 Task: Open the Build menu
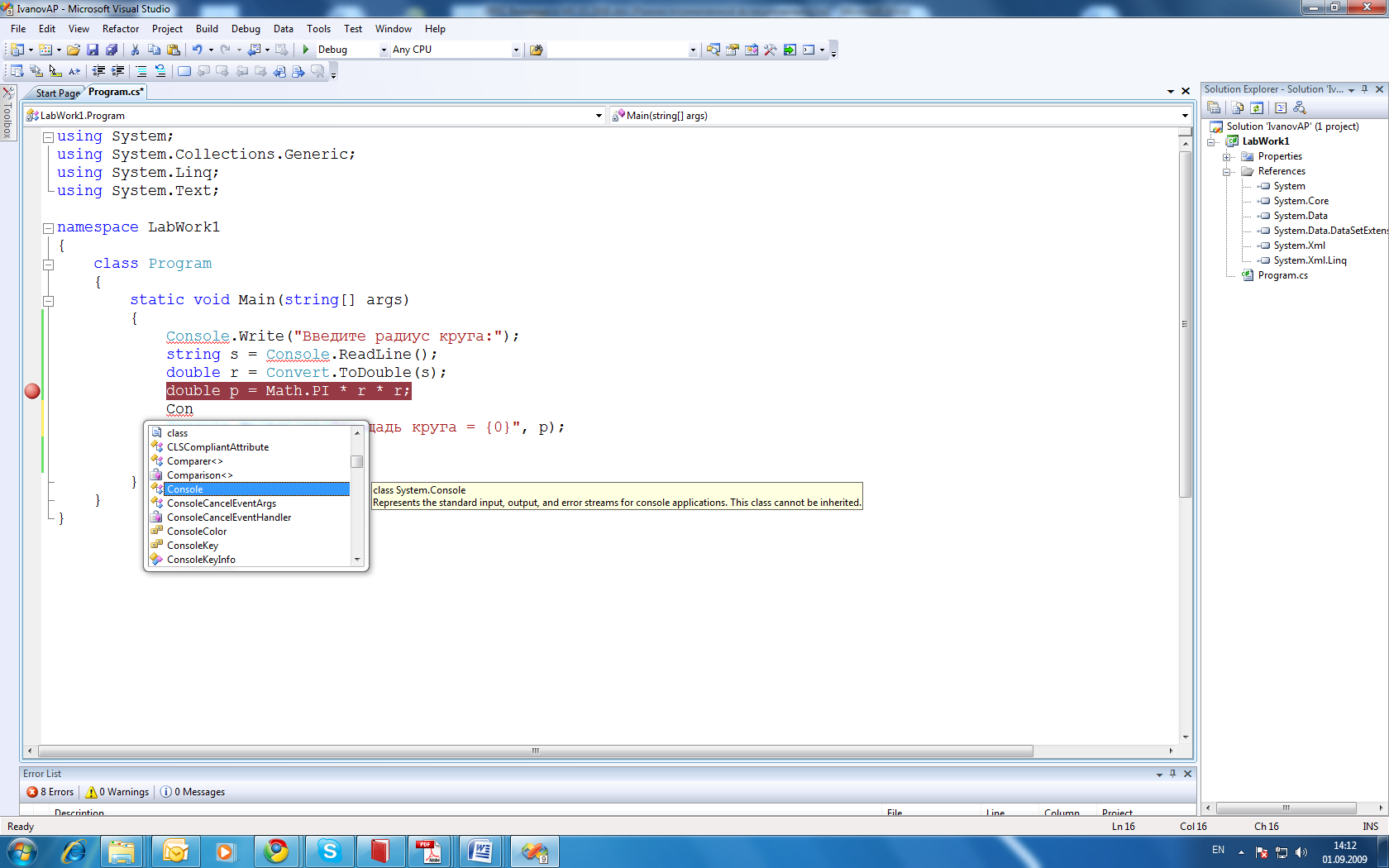[207, 29]
